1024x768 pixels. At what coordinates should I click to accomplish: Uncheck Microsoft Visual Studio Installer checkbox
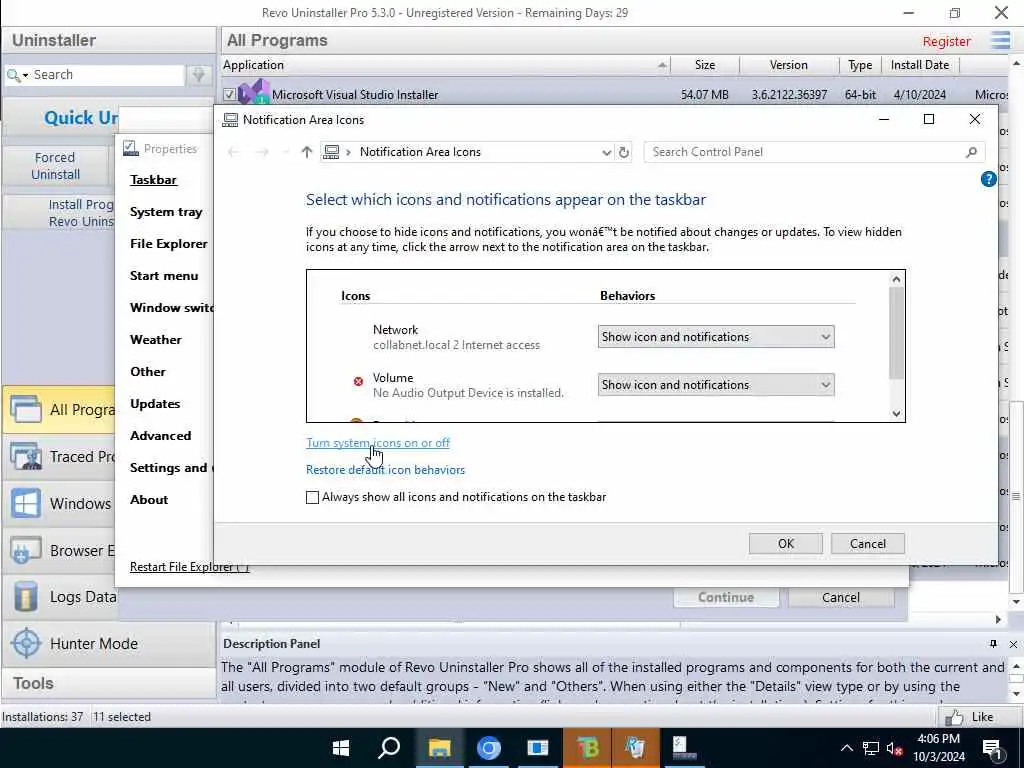tap(229, 94)
